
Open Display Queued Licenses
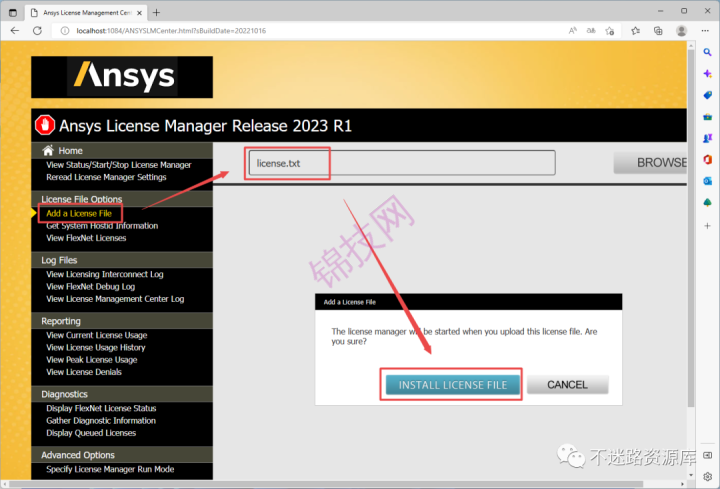point(91,433)
